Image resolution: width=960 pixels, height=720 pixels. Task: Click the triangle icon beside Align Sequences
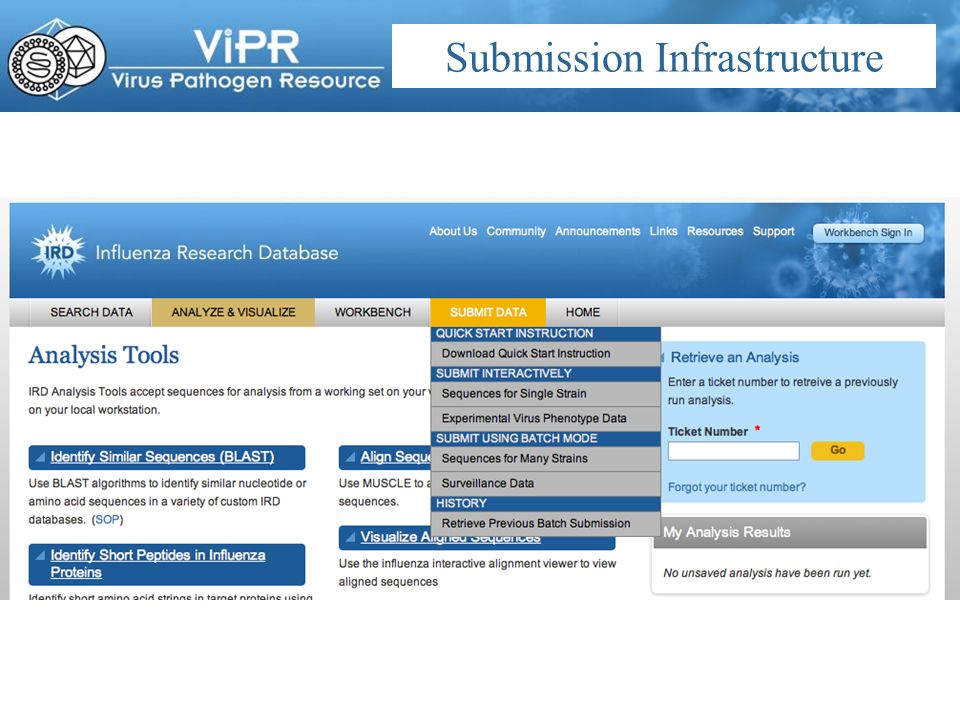pyautogui.click(x=350, y=457)
